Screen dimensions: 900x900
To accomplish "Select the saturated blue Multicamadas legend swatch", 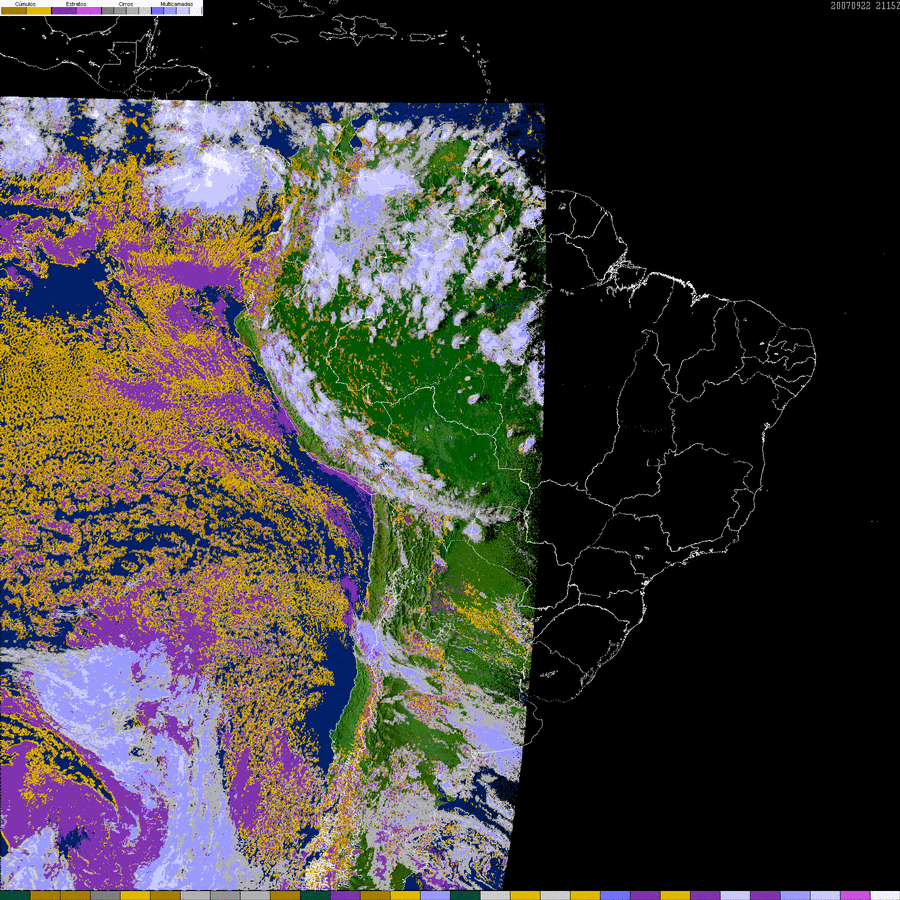I will coord(157,10).
